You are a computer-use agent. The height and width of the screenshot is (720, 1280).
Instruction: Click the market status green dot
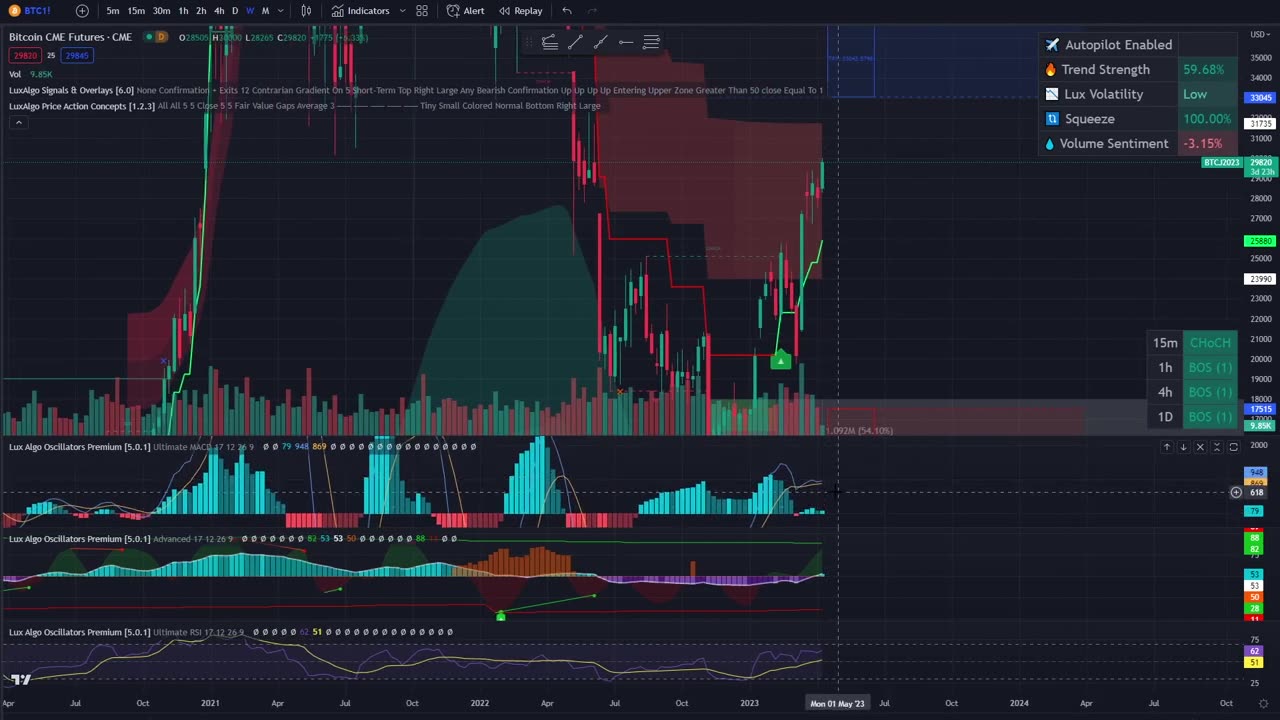(x=149, y=37)
